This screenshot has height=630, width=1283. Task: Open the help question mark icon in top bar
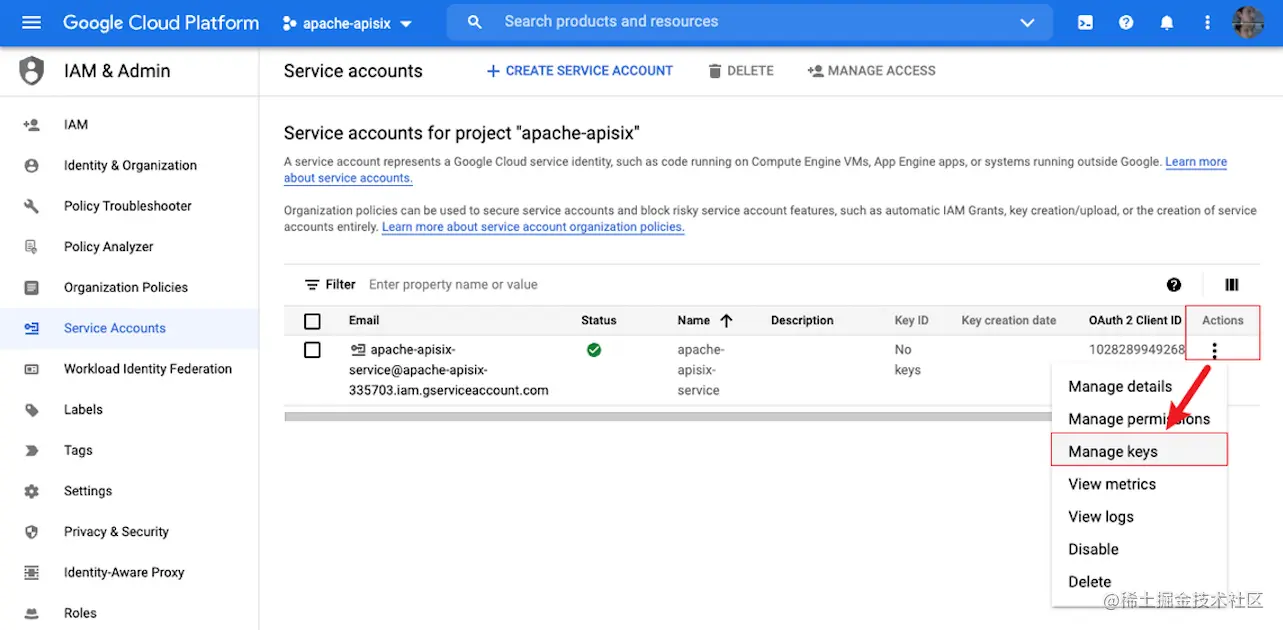pyautogui.click(x=1126, y=22)
